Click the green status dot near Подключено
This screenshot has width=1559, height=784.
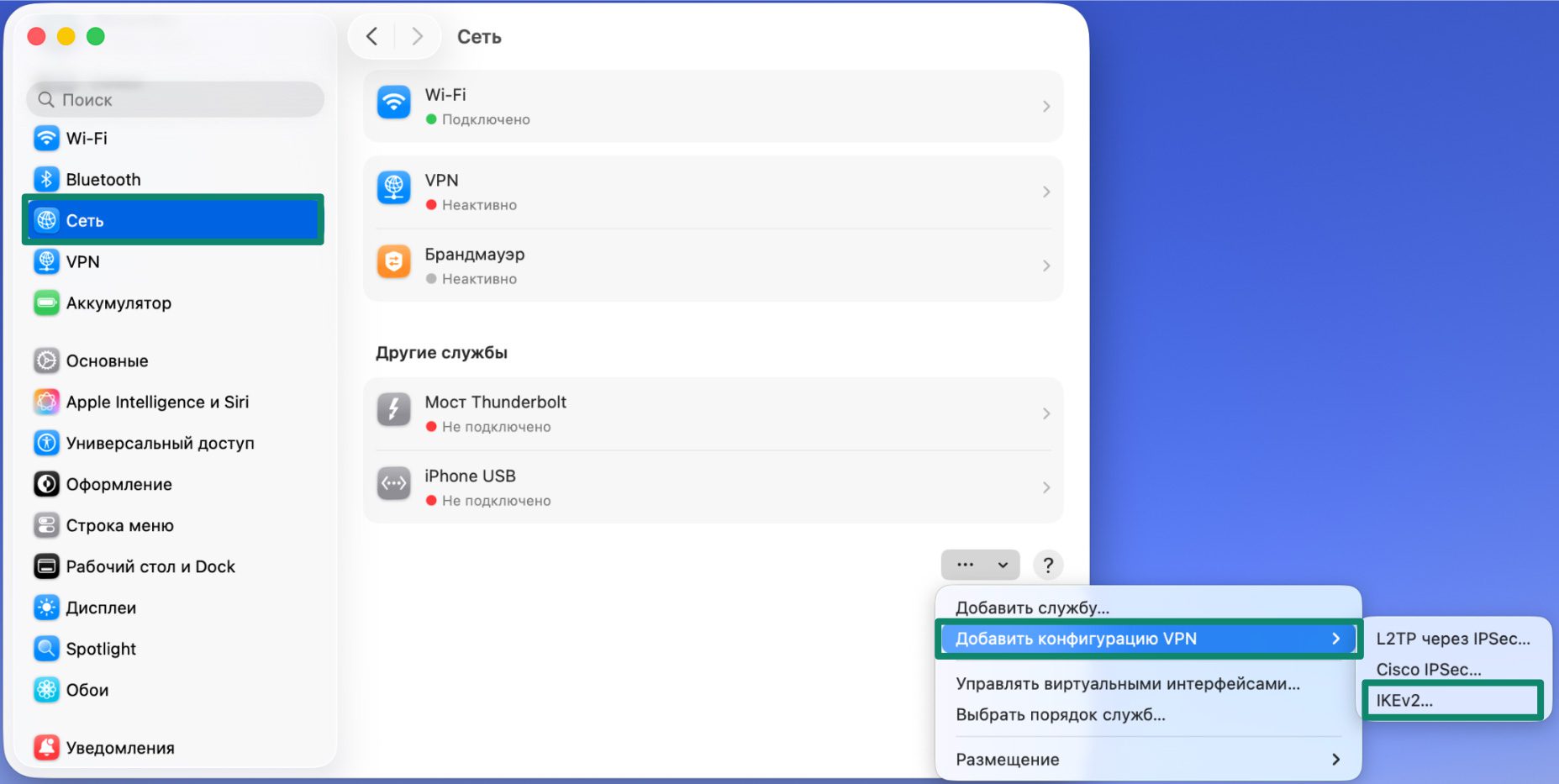click(432, 119)
